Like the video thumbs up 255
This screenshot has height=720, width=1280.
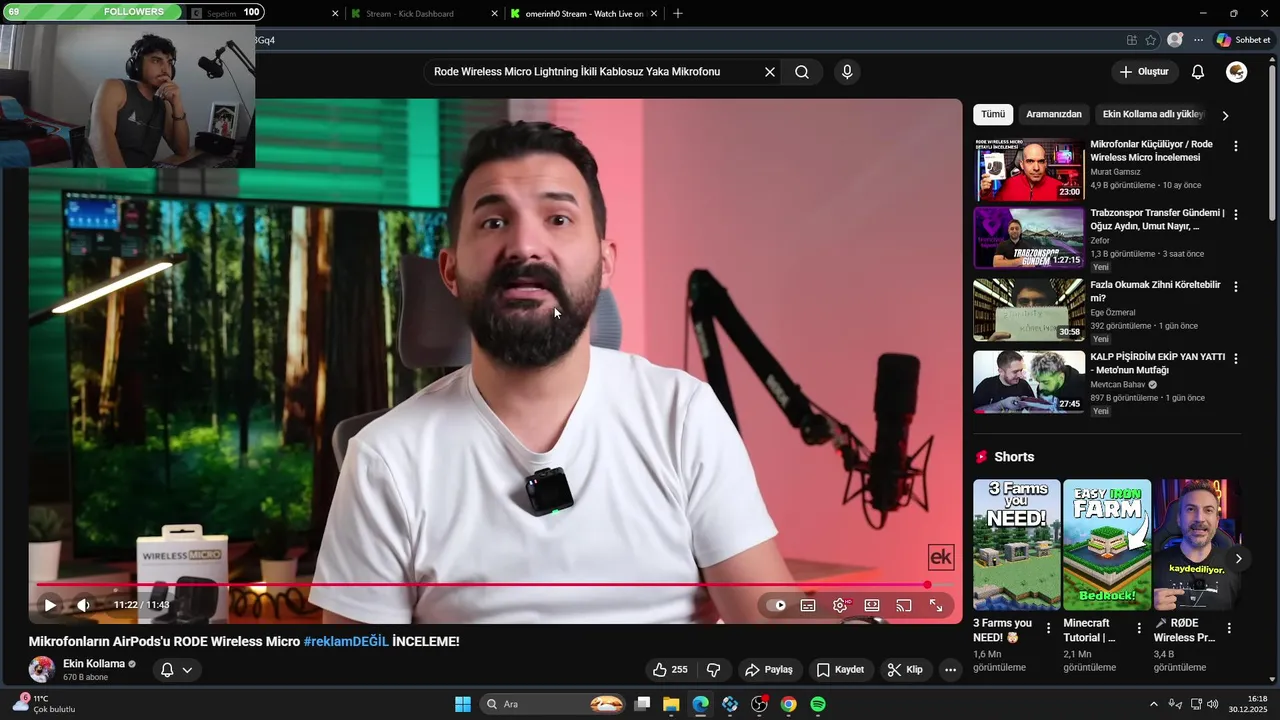(670, 670)
